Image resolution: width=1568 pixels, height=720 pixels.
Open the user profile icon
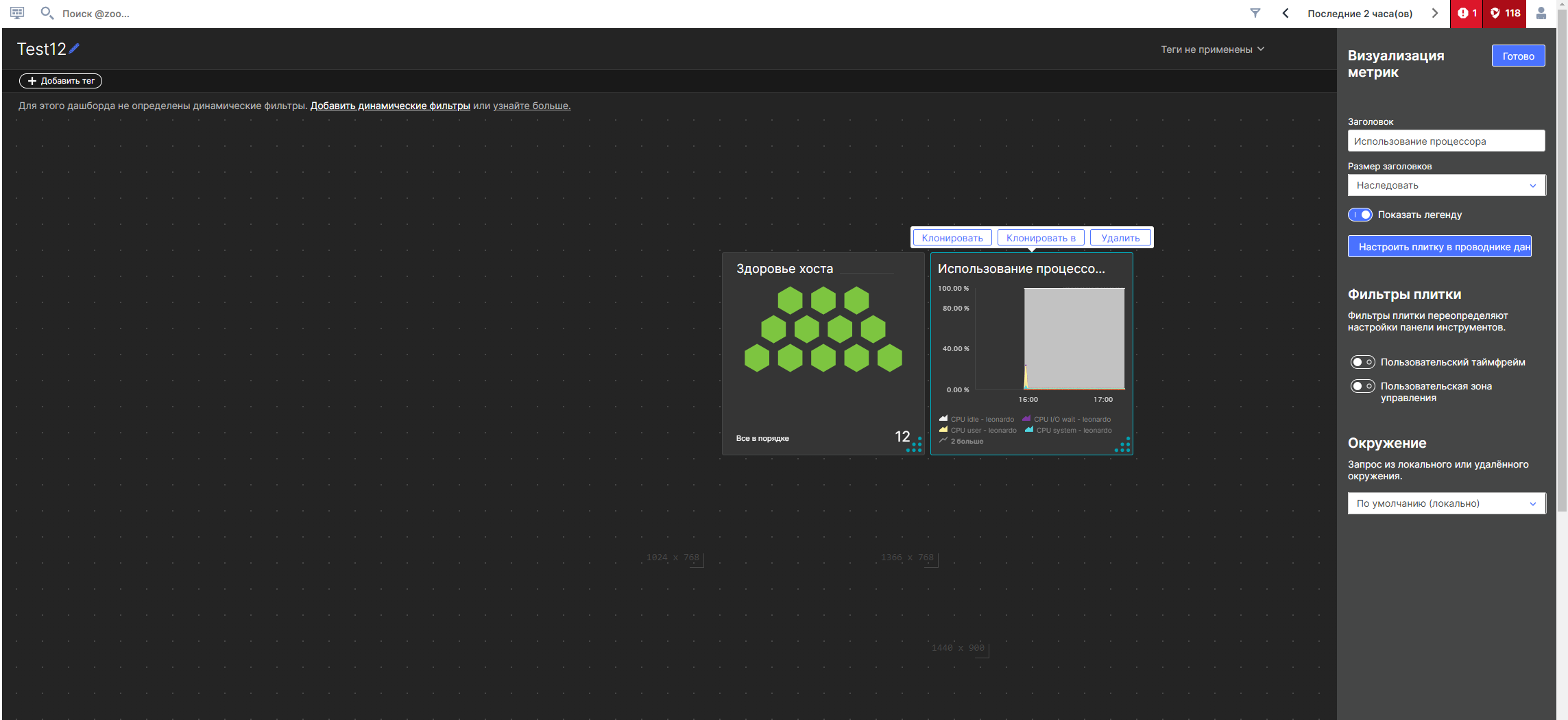[1541, 13]
